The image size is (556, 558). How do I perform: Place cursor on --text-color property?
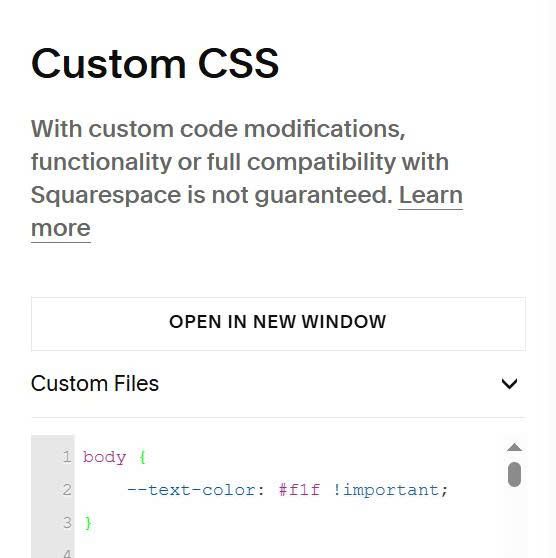point(196,490)
